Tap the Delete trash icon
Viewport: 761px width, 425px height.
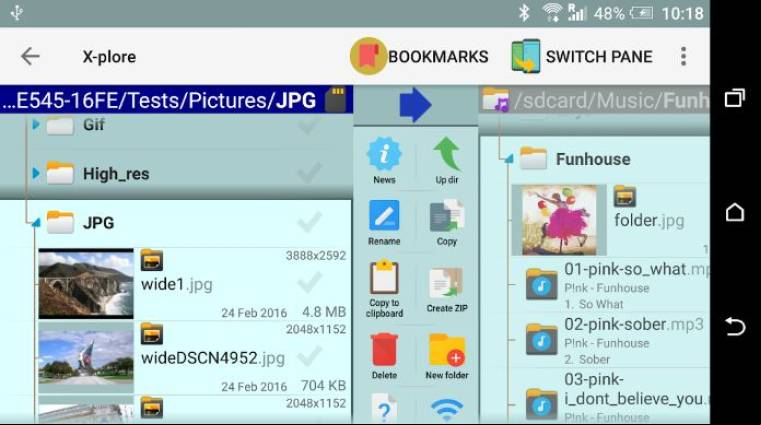pyautogui.click(x=384, y=349)
